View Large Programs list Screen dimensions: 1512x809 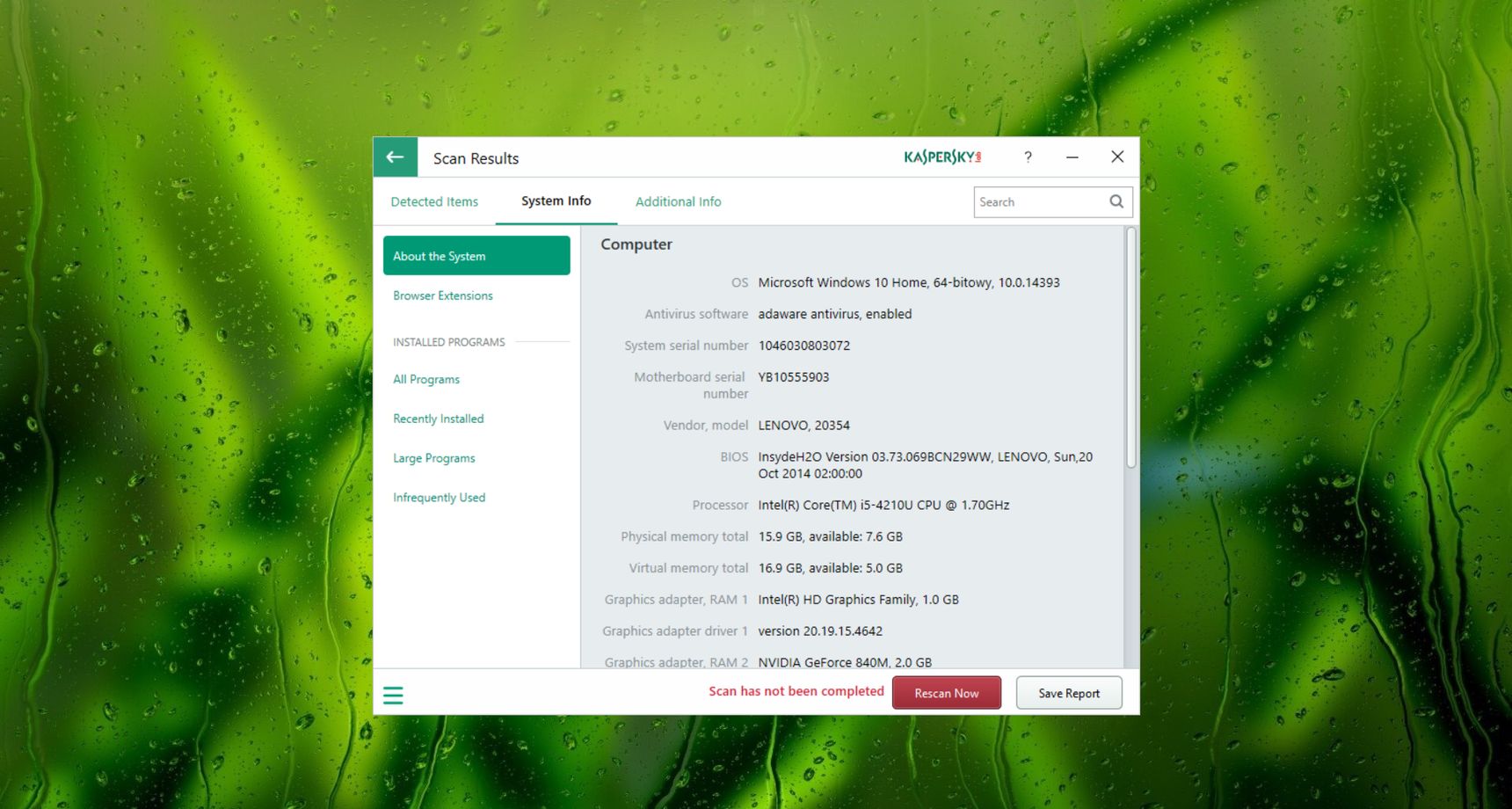point(434,458)
